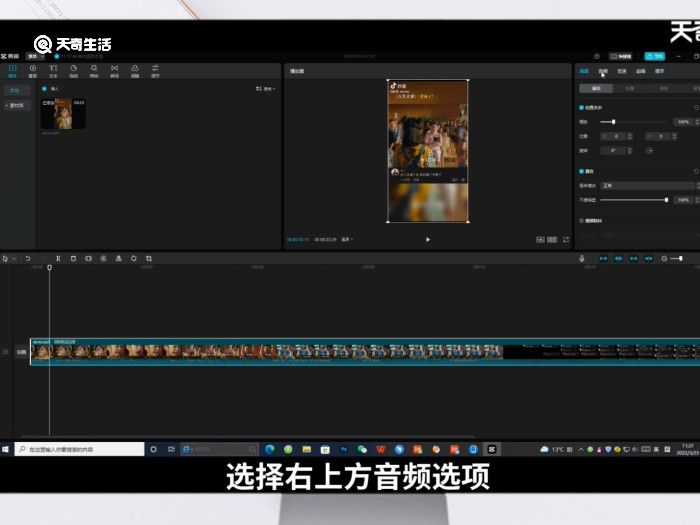The width and height of the screenshot is (700, 525).
Task: Click the mirror flip icon in timeline toolbar
Action: 119,258
